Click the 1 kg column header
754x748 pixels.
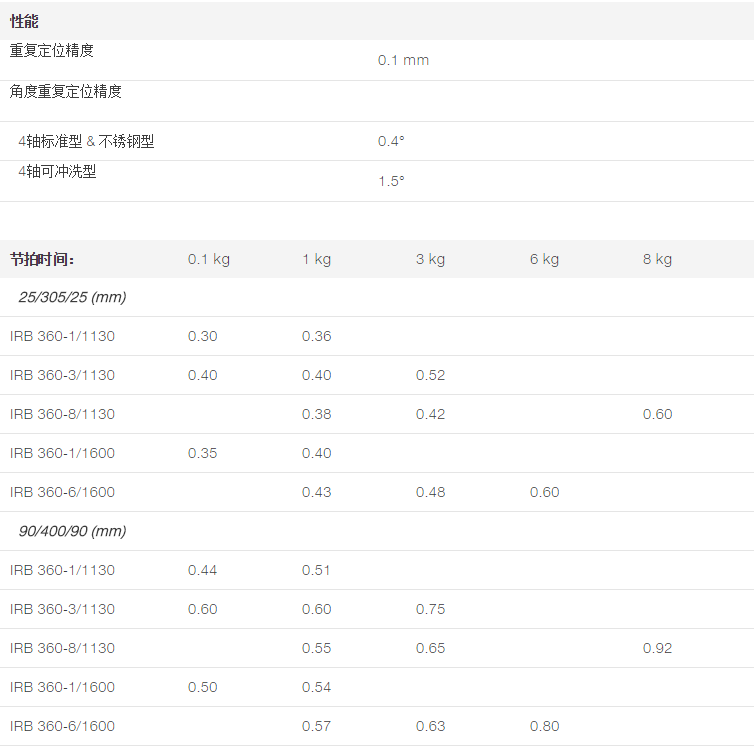click(316, 259)
